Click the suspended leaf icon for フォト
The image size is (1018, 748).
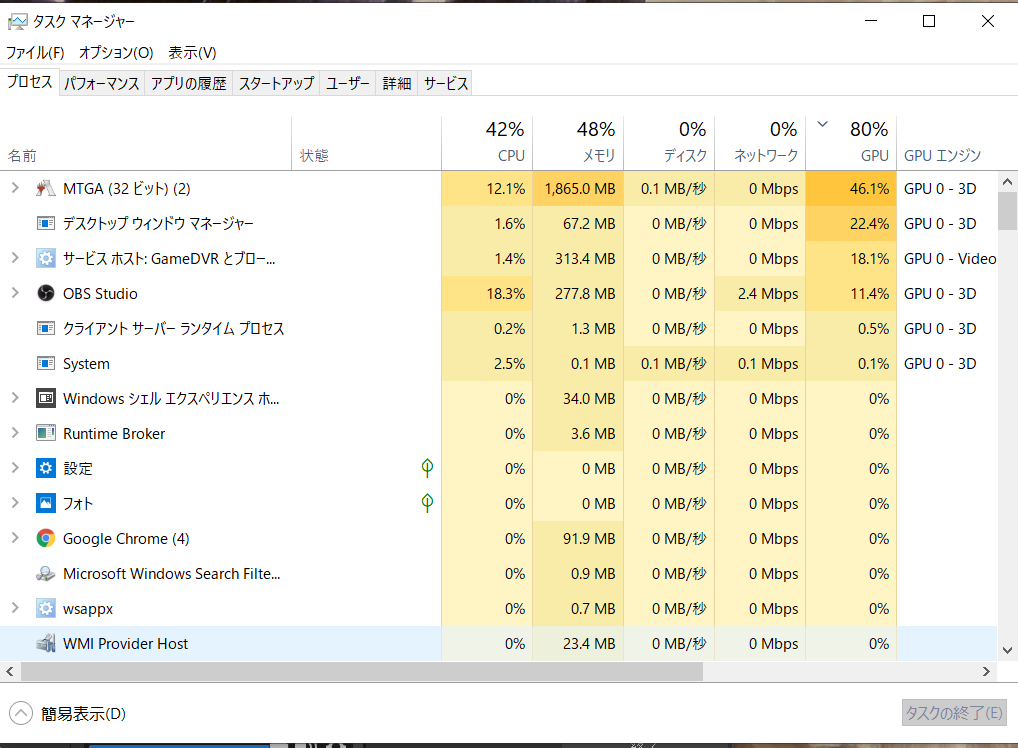[x=427, y=503]
